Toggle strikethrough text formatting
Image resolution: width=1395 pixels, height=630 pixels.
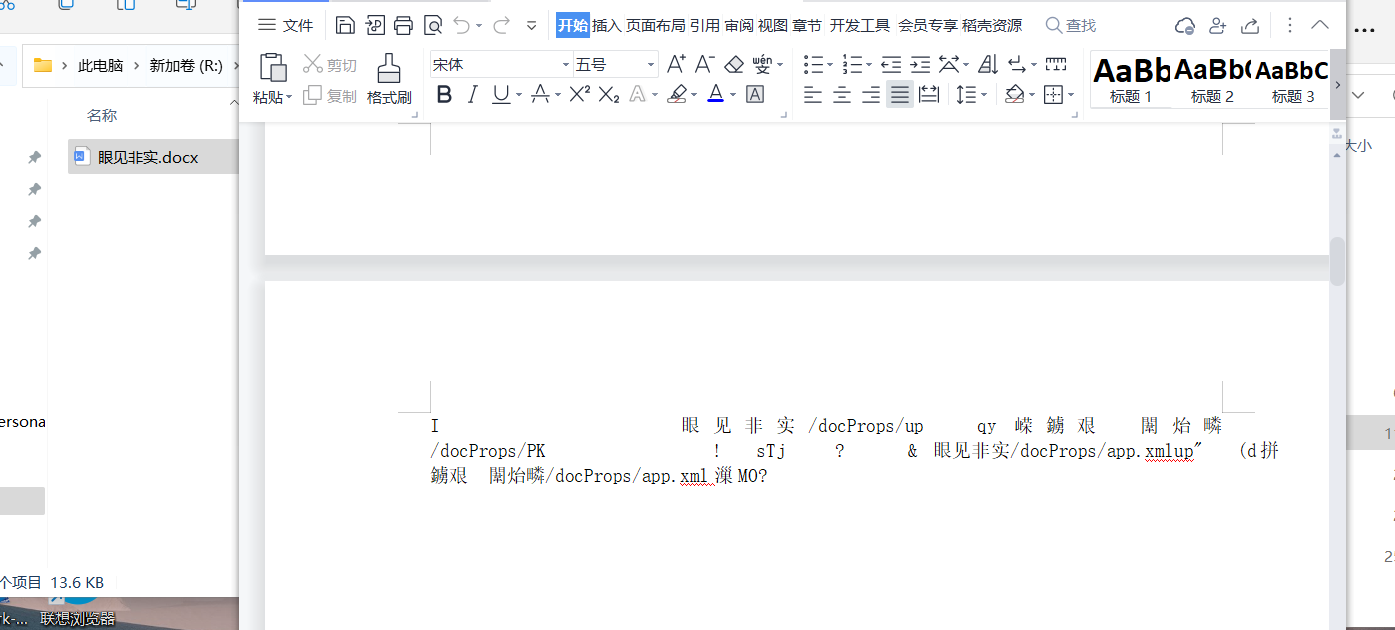coord(540,94)
